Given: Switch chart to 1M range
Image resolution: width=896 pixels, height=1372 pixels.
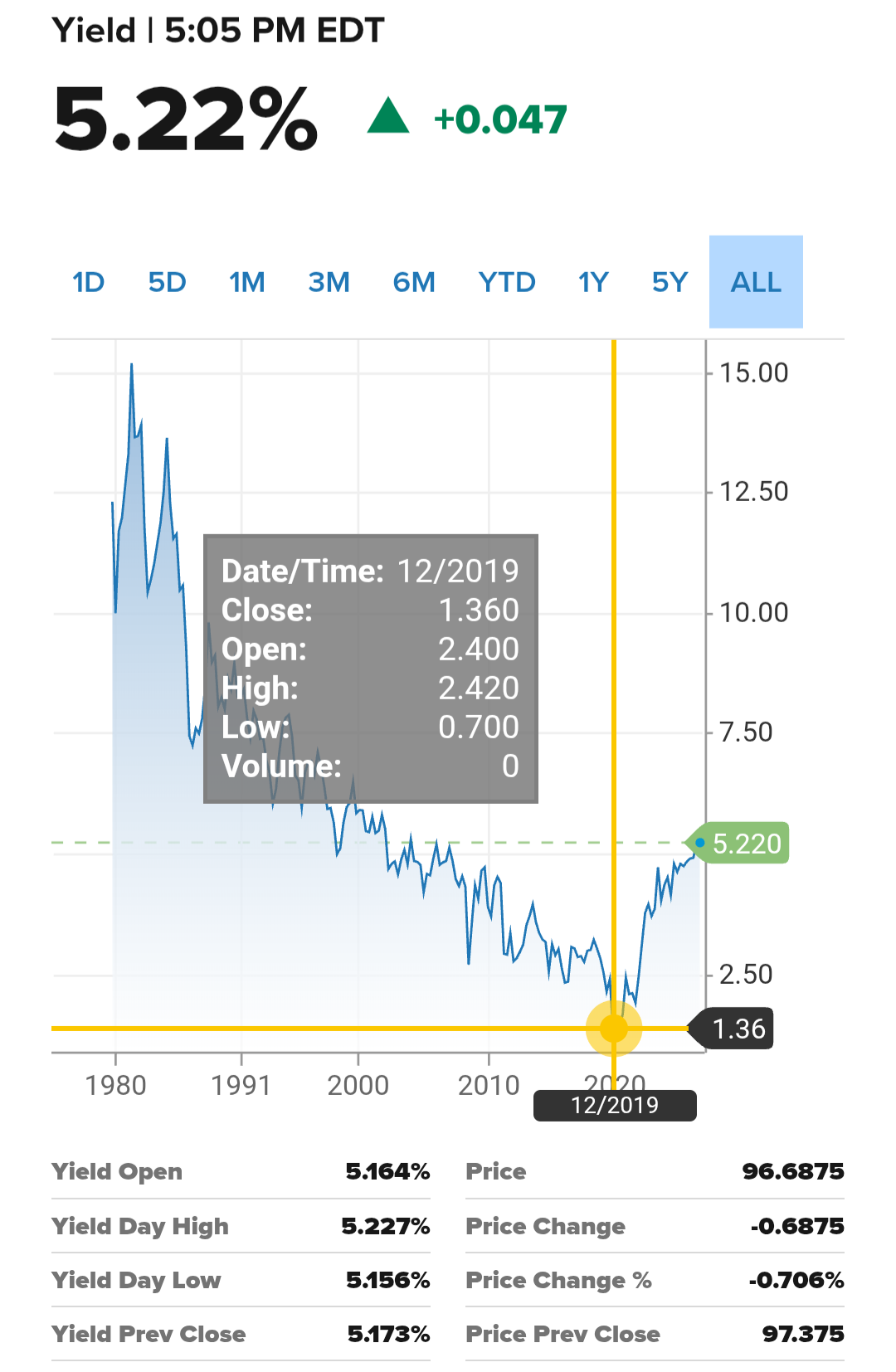Looking at the screenshot, I should click(246, 282).
